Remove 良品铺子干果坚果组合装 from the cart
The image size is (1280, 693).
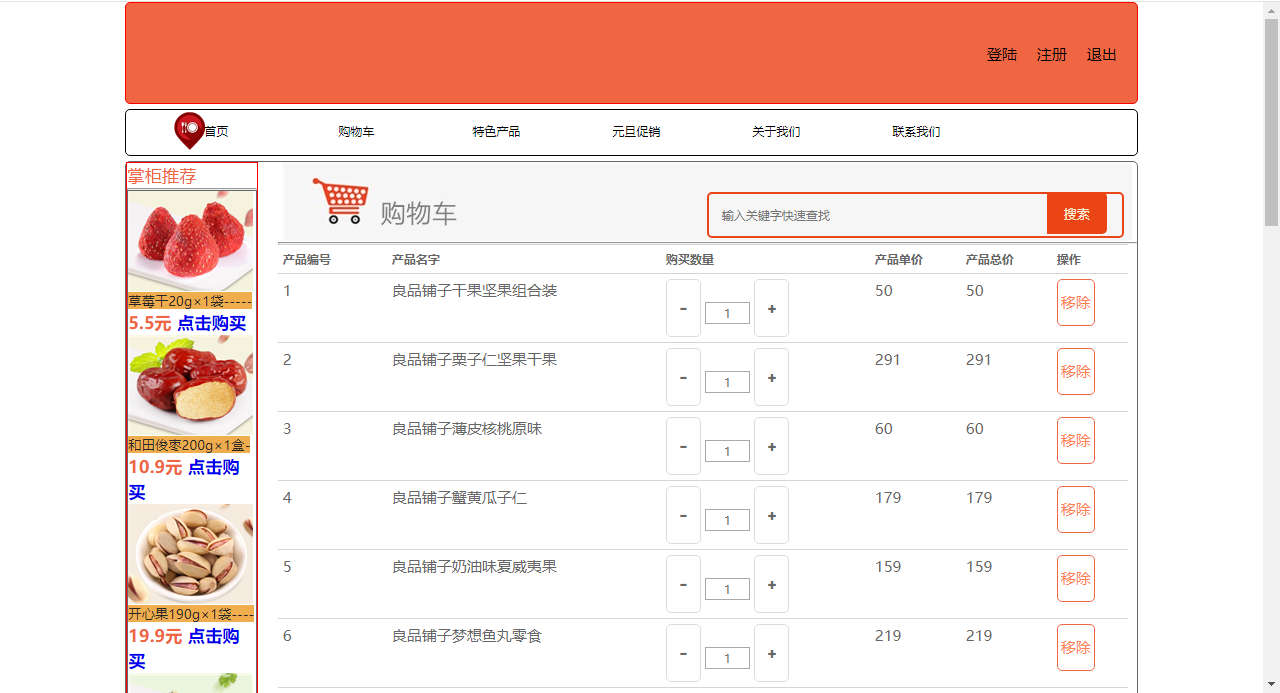[1076, 302]
